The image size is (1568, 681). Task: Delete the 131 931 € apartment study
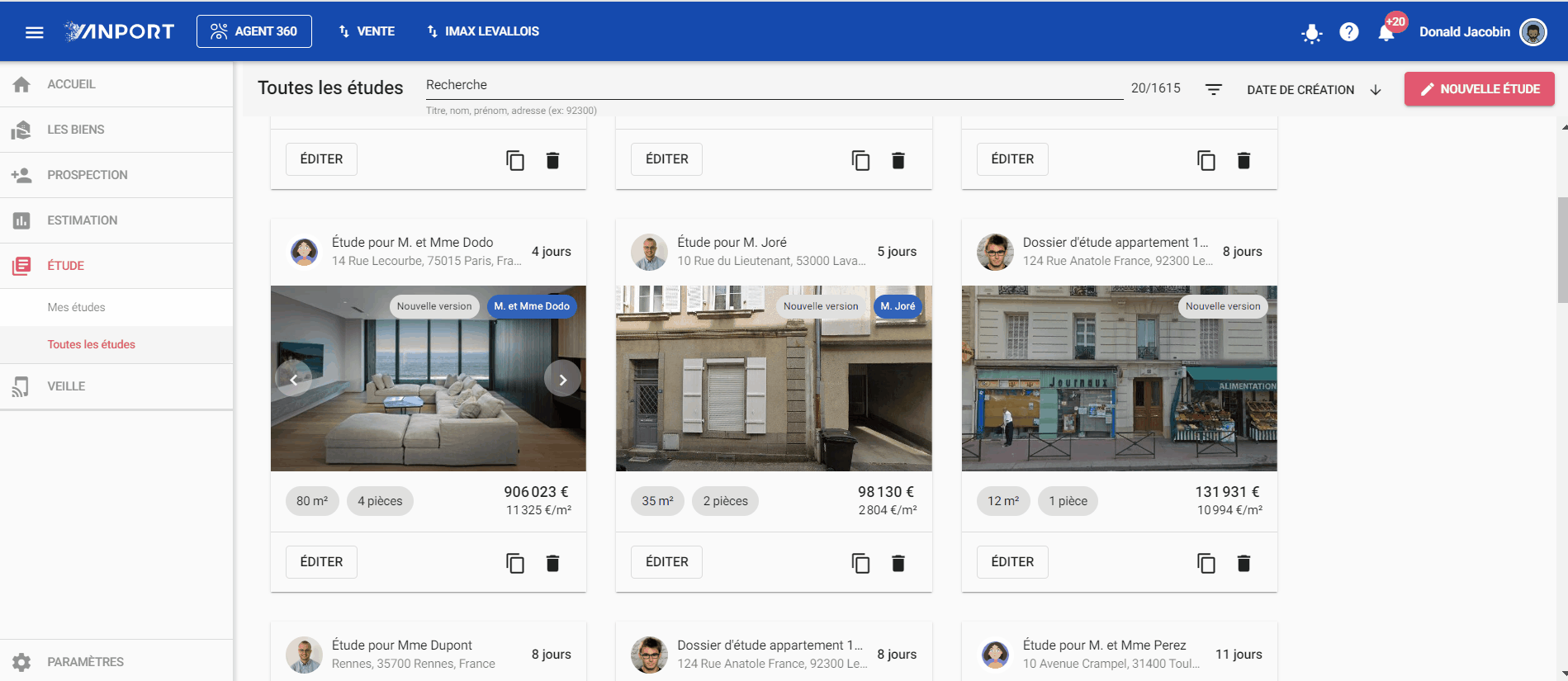(1244, 563)
